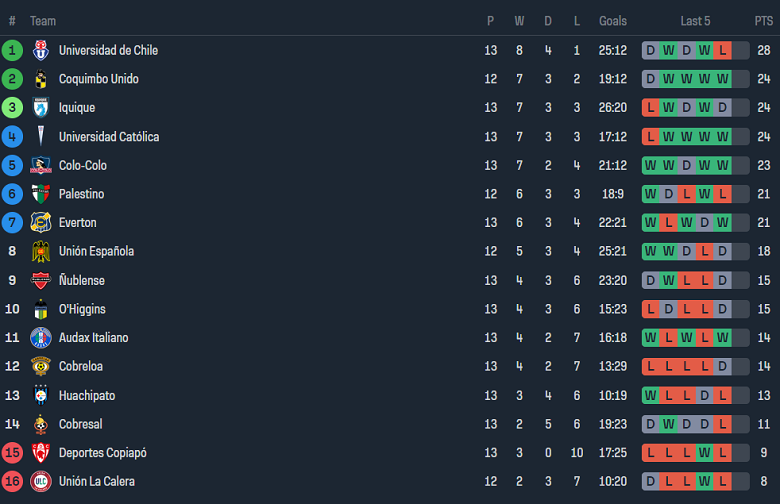Click the position 1 green rank badge
The height and width of the screenshot is (504, 780).
pos(12,50)
